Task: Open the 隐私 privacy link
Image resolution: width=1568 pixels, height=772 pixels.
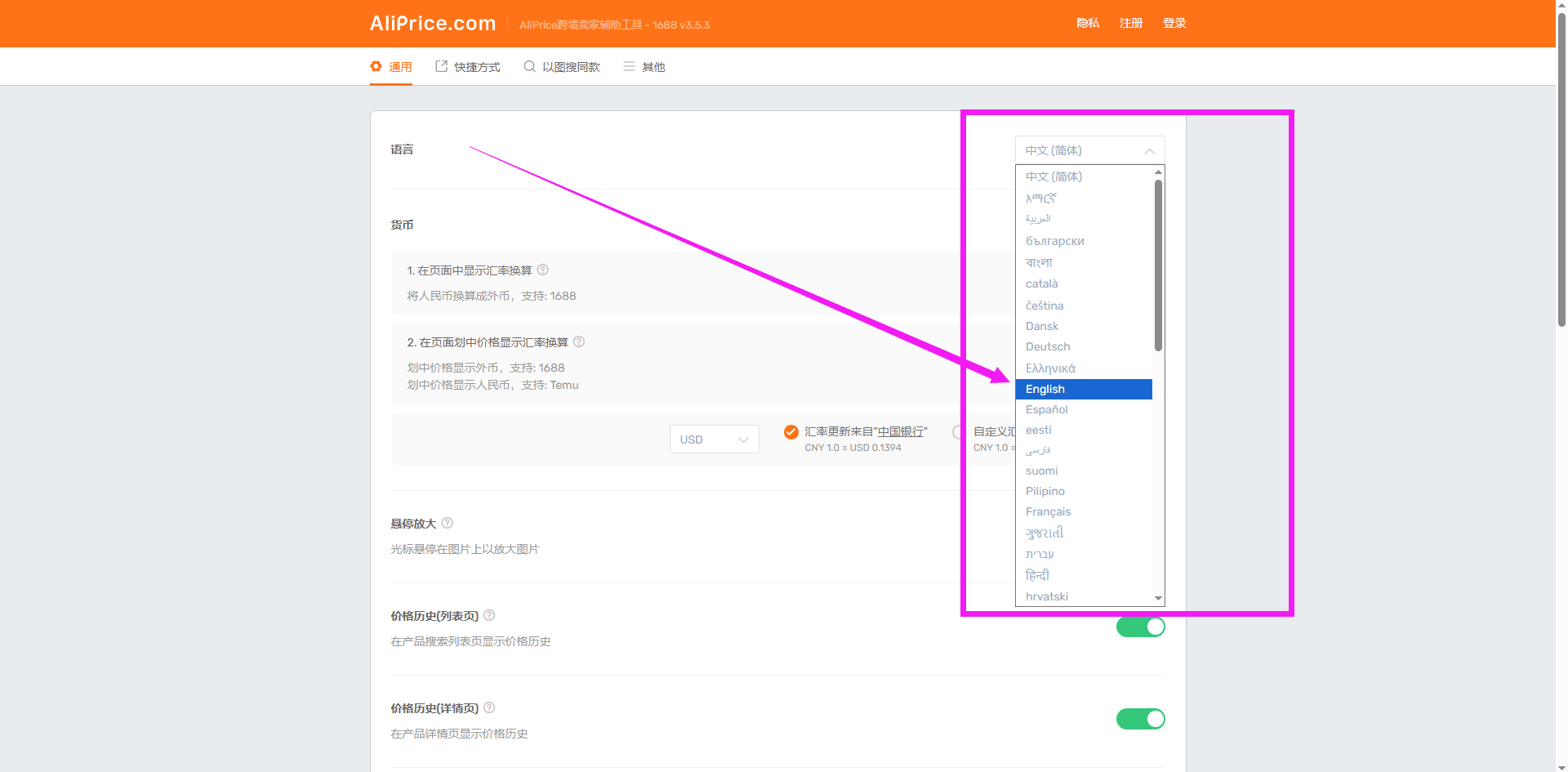Action: [x=1088, y=23]
